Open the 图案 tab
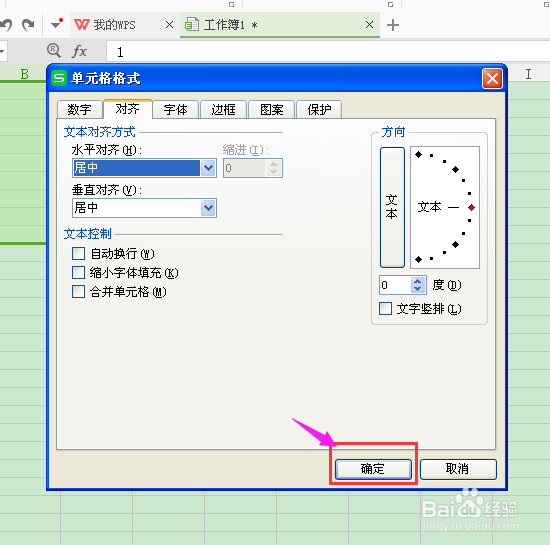The height and width of the screenshot is (545, 550). click(x=271, y=109)
